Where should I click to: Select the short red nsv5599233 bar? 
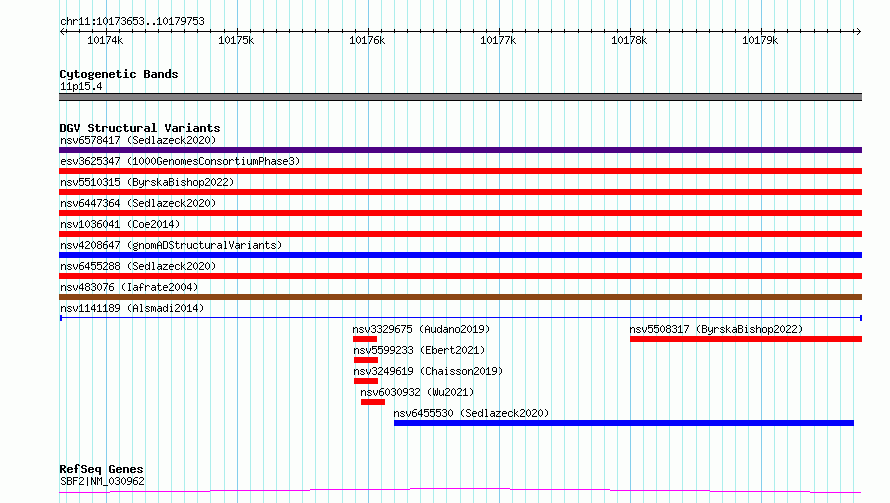(x=366, y=360)
